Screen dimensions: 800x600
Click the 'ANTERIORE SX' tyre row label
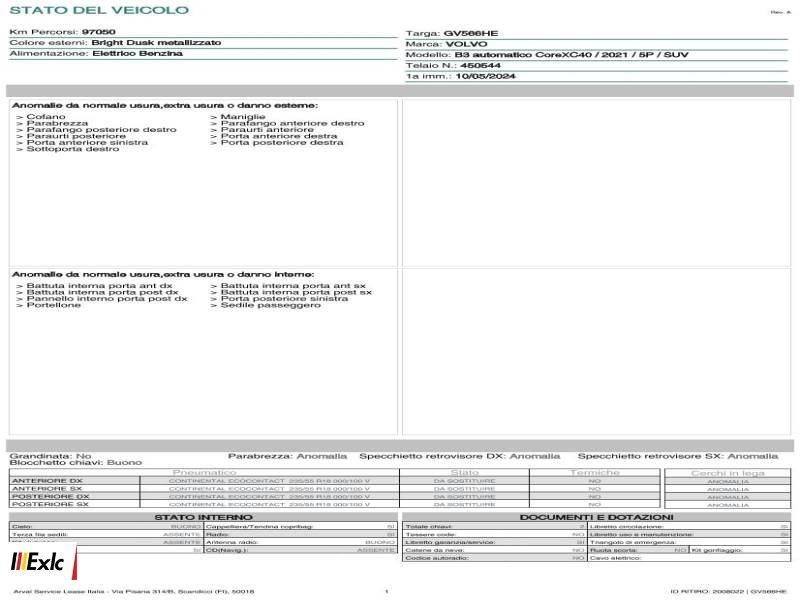(47, 489)
